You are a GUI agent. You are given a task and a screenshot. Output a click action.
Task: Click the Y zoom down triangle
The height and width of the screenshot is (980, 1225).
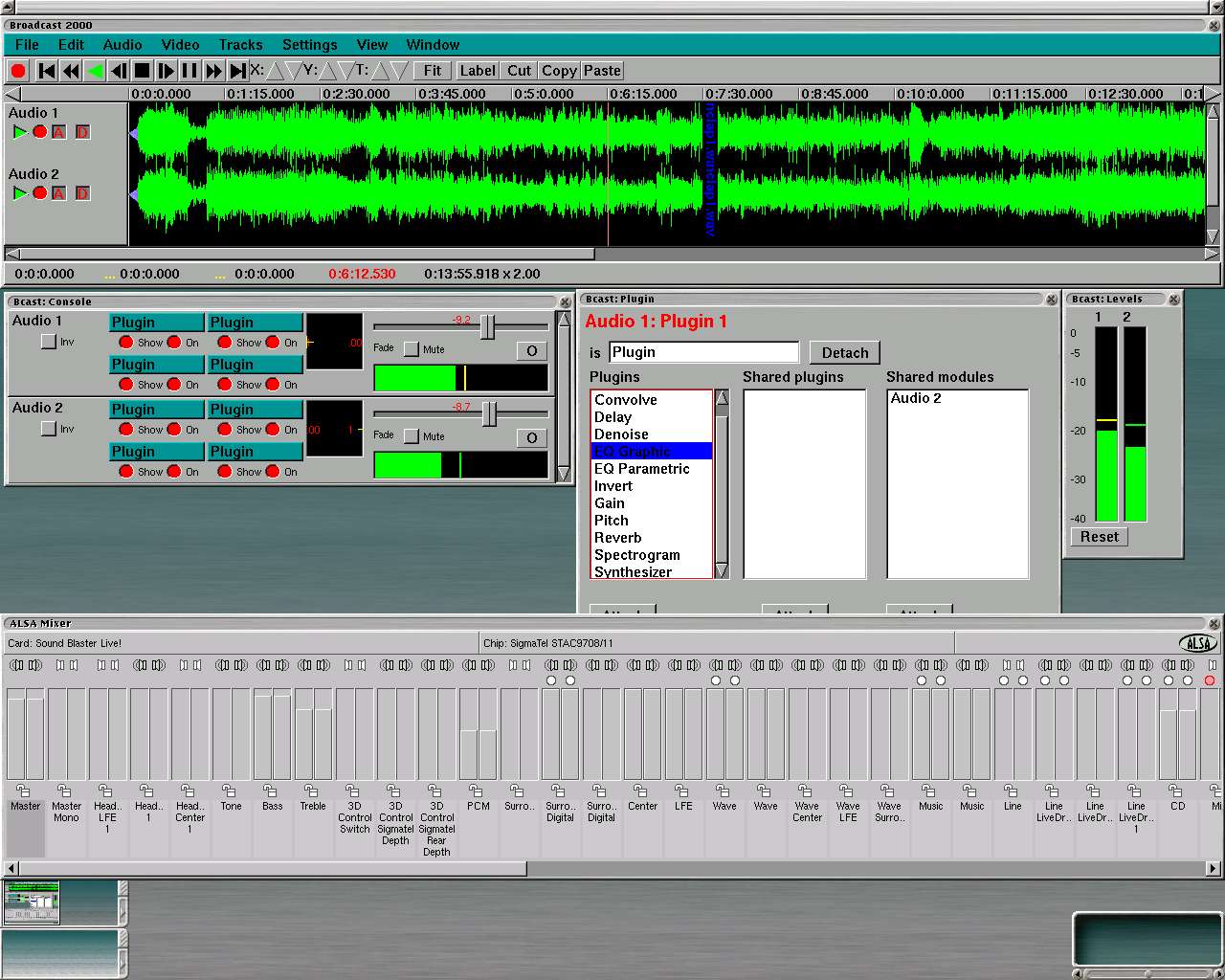(x=346, y=71)
